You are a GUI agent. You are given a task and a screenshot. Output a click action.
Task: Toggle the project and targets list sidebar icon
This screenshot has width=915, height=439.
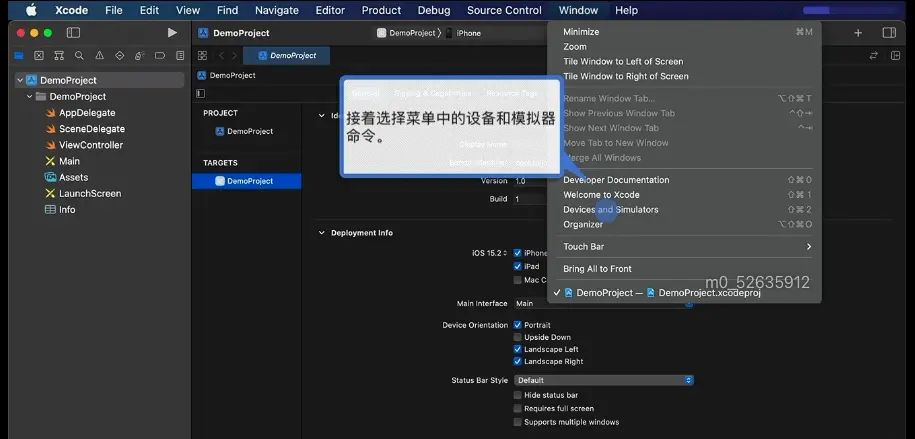[201, 93]
